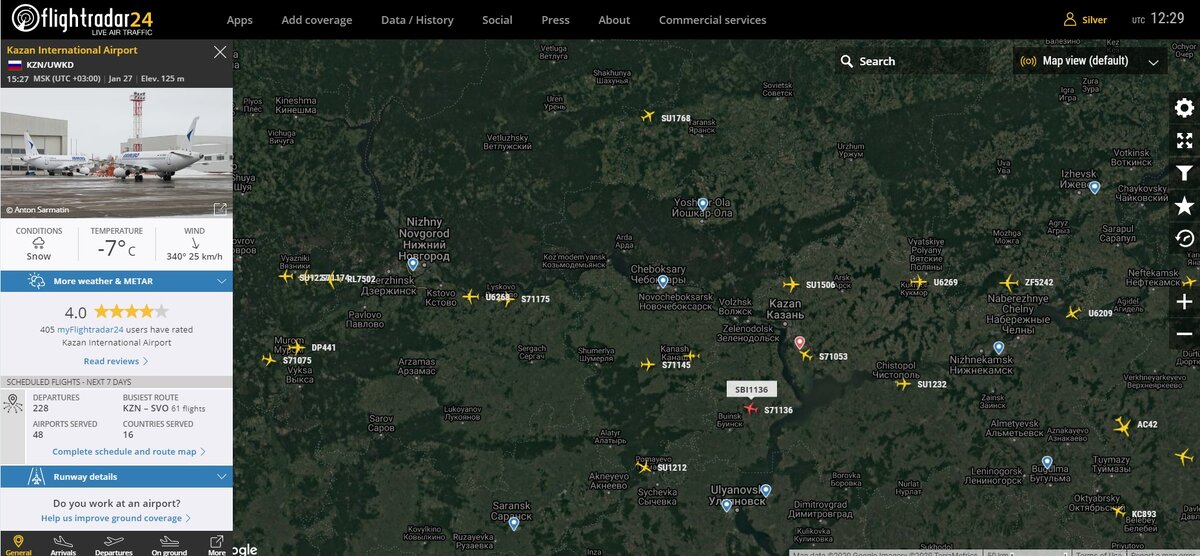Click the 4.0 star rating
Viewport: 1200px width, 556px height.
pyautogui.click(x=116, y=311)
